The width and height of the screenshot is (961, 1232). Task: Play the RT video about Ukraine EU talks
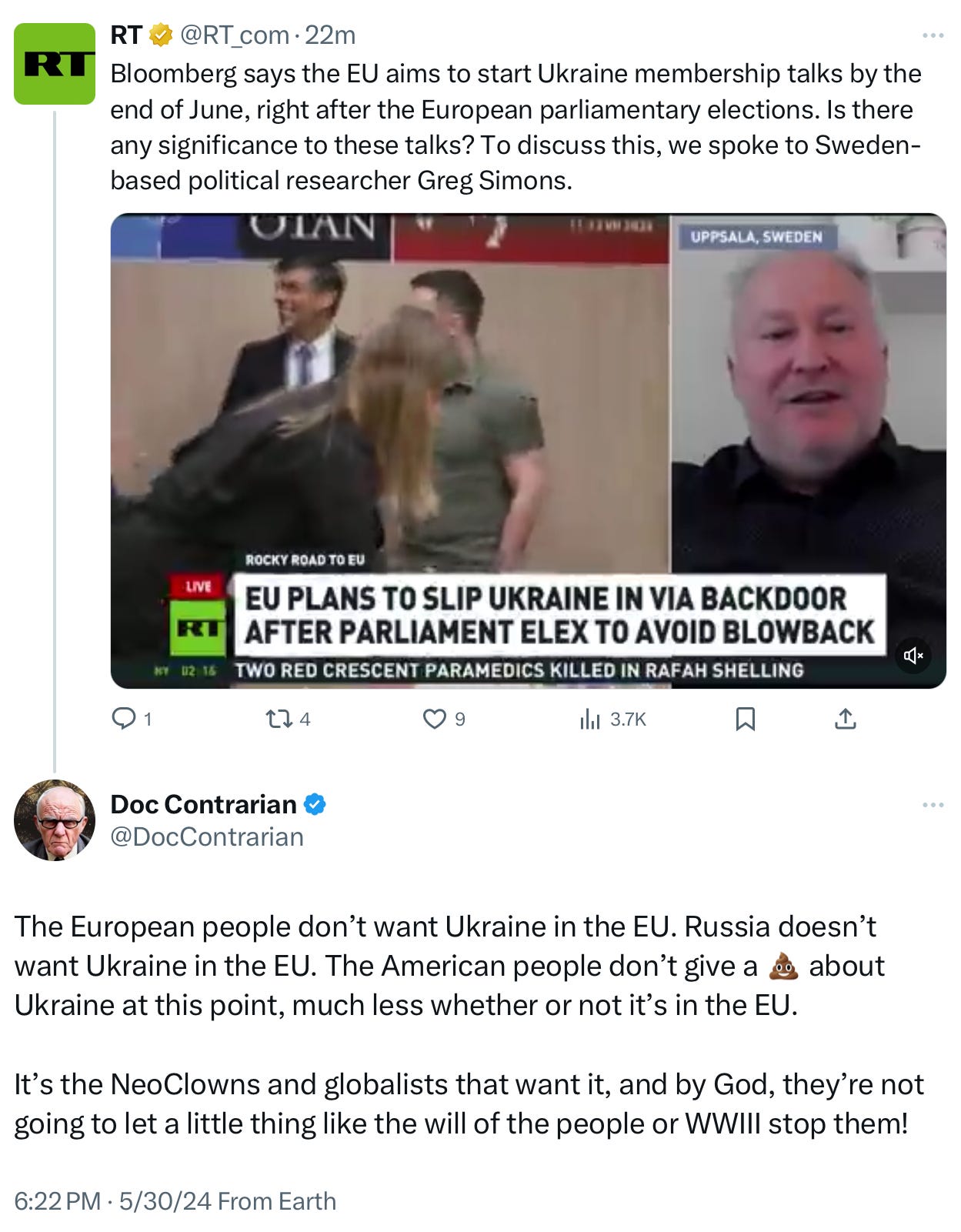coord(528,451)
